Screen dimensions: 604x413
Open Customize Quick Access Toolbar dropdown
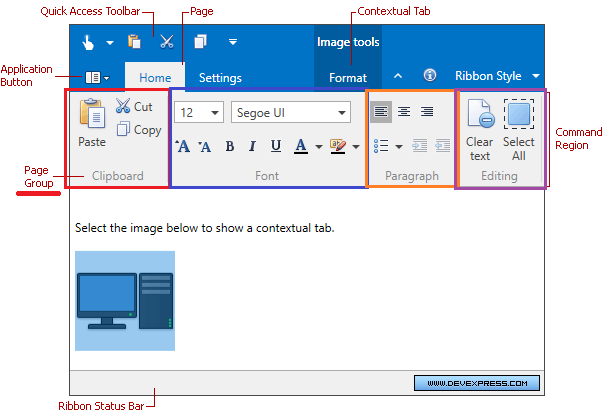(x=233, y=42)
